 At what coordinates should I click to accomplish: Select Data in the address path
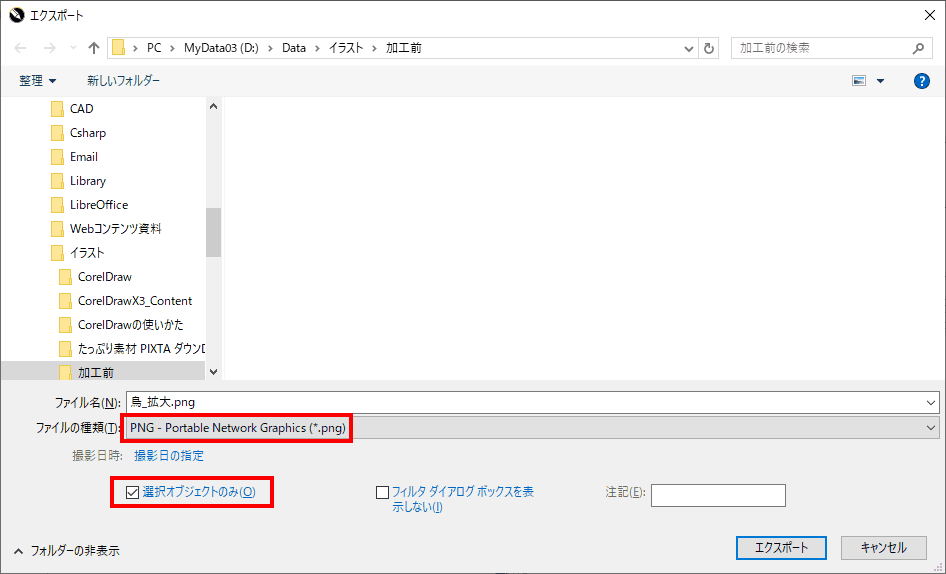coord(294,48)
